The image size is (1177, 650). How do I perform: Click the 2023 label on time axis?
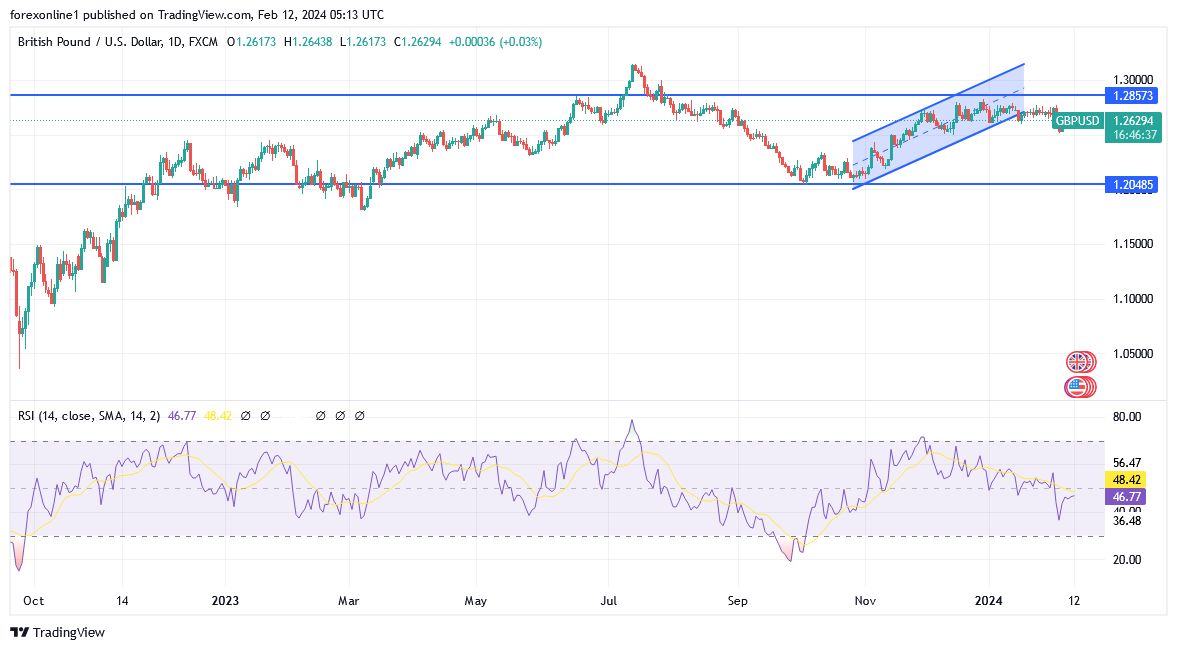pyautogui.click(x=225, y=601)
